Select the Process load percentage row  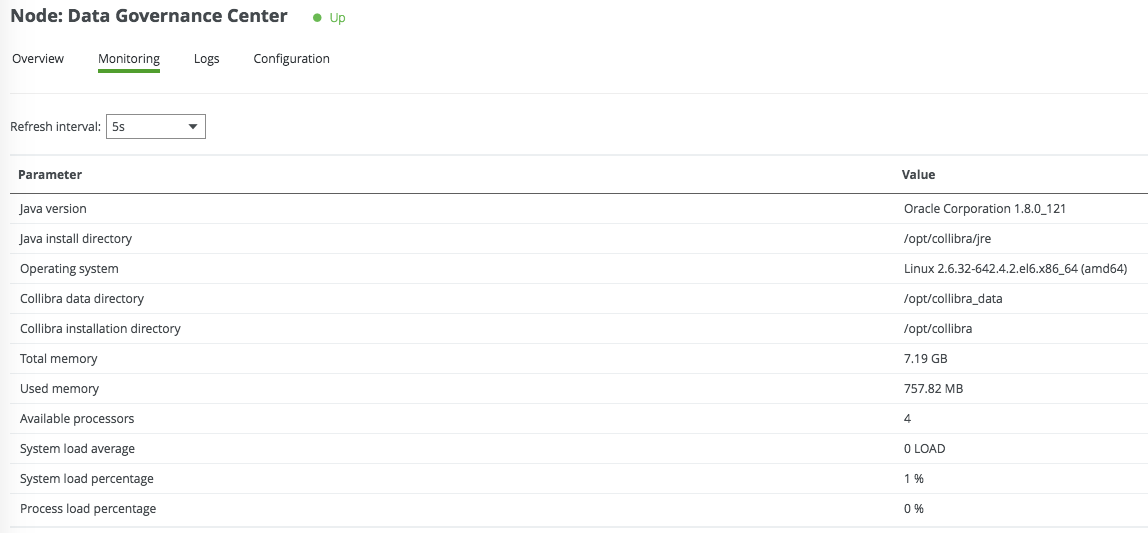click(88, 509)
